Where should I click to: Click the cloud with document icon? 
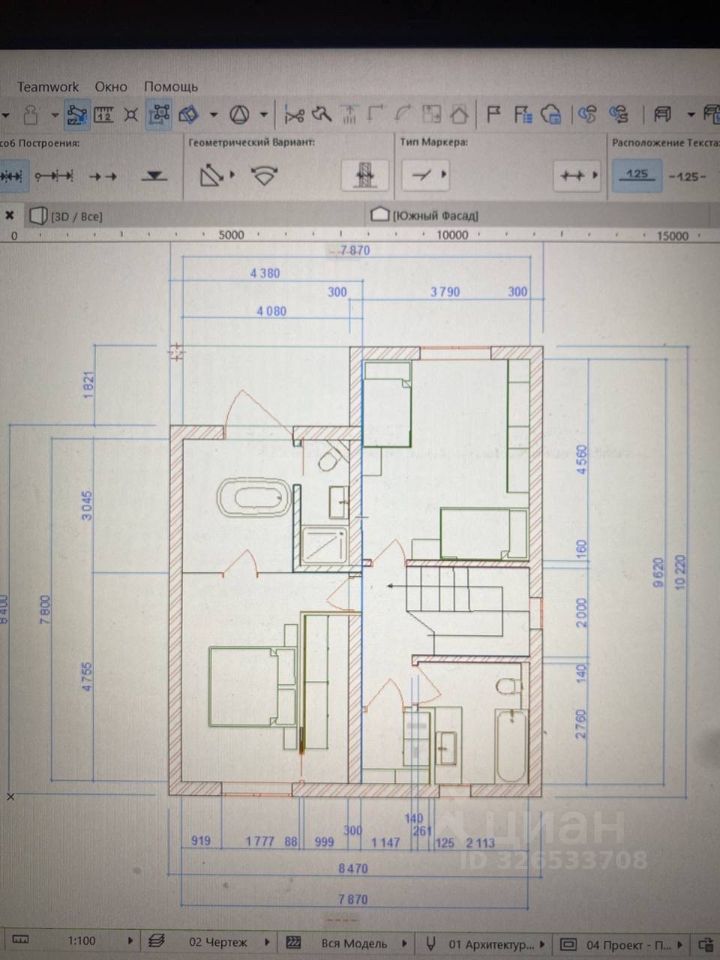click(551, 114)
